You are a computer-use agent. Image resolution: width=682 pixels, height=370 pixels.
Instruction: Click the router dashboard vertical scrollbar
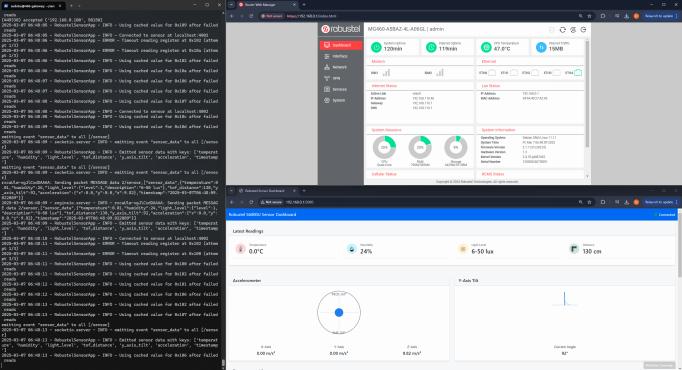[x=587, y=93]
